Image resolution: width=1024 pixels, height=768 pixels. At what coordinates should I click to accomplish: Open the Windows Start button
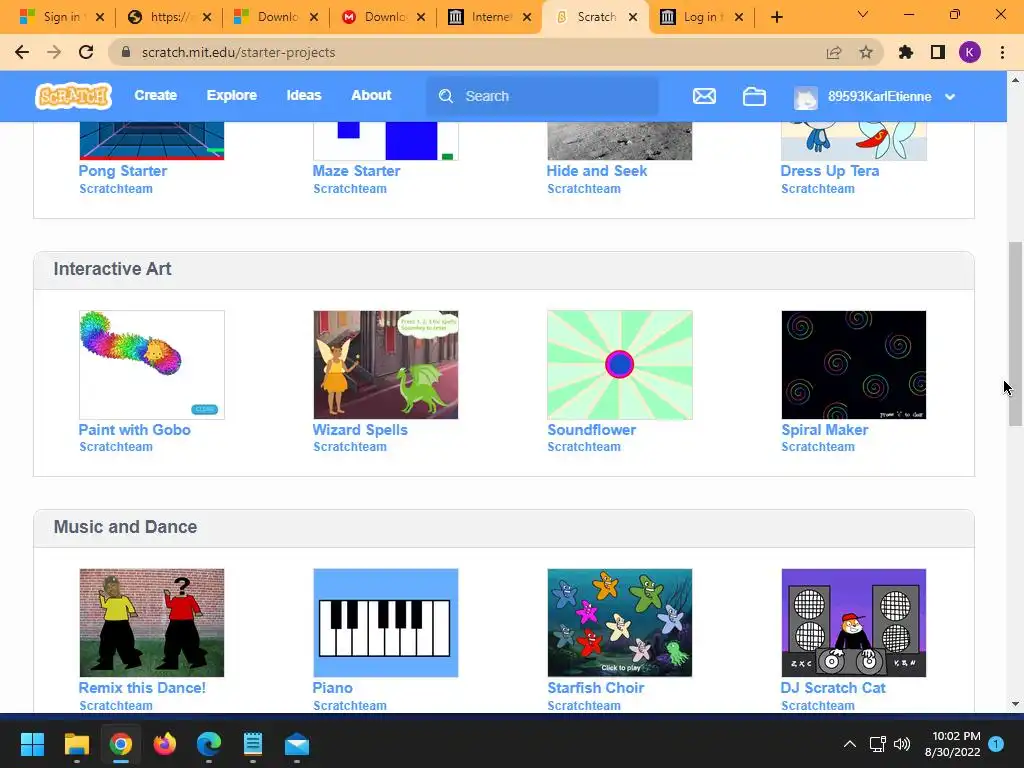tap(32, 744)
